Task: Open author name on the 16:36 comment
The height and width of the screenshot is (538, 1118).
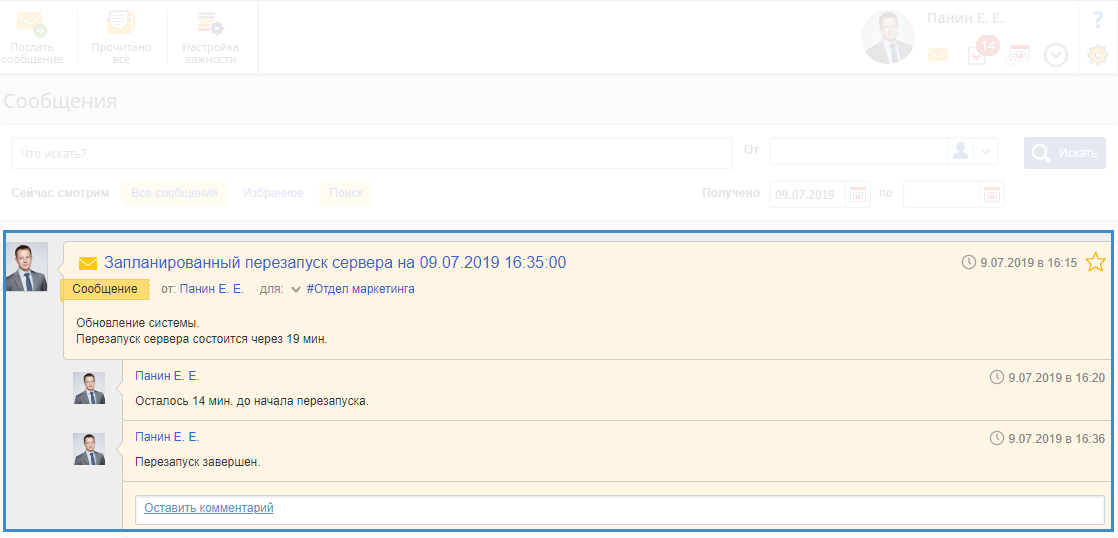Action: (x=168, y=438)
